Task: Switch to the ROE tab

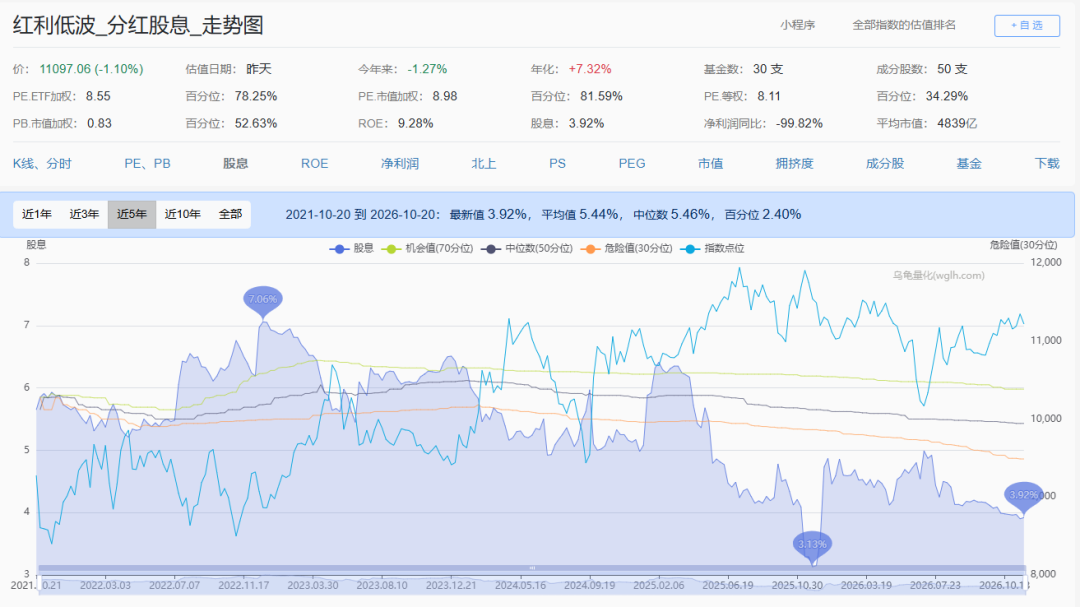Action: click(315, 164)
